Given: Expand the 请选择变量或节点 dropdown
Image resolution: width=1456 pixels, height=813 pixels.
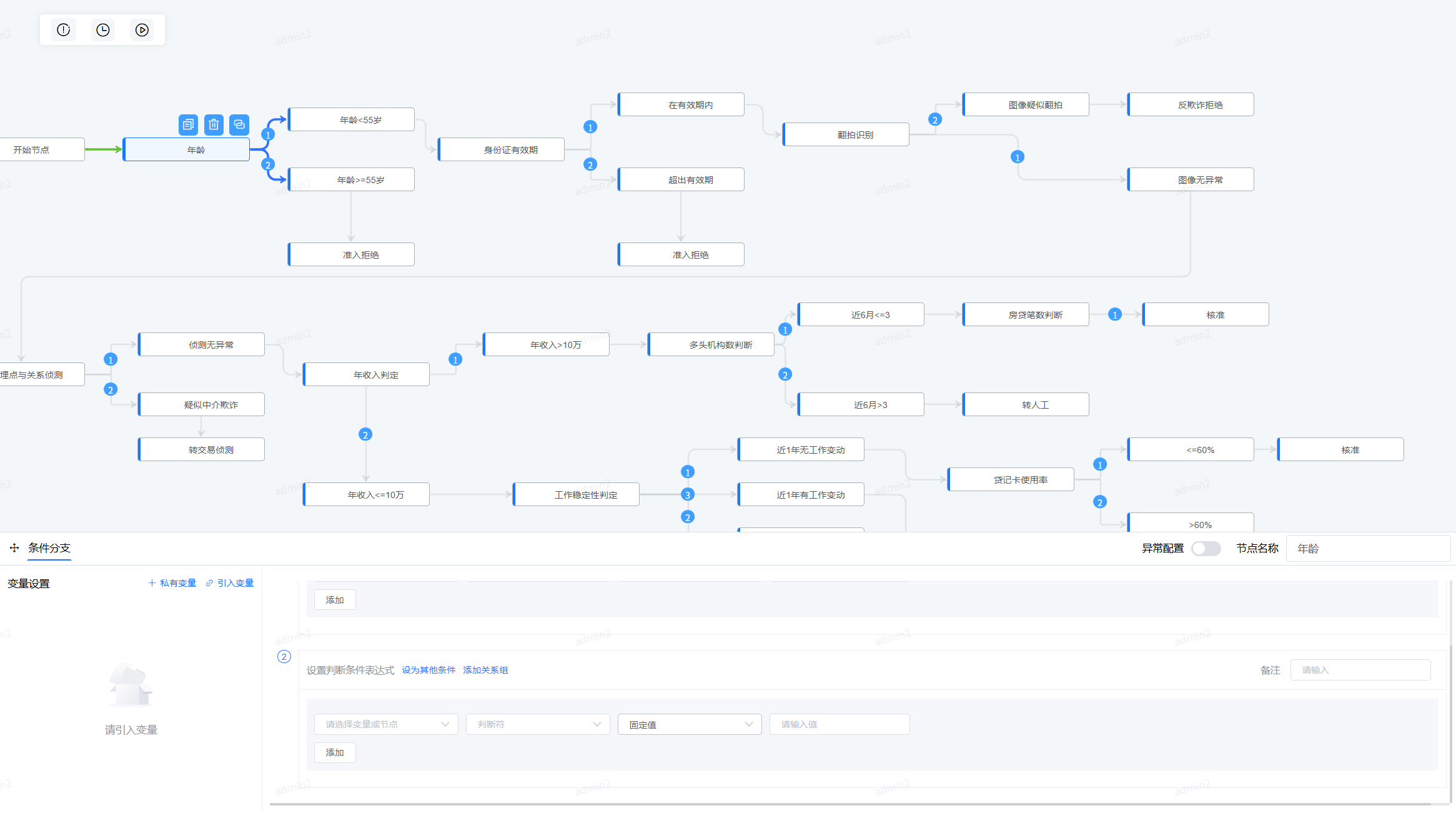Looking at the screenshot, I should [x=386, y=724].
